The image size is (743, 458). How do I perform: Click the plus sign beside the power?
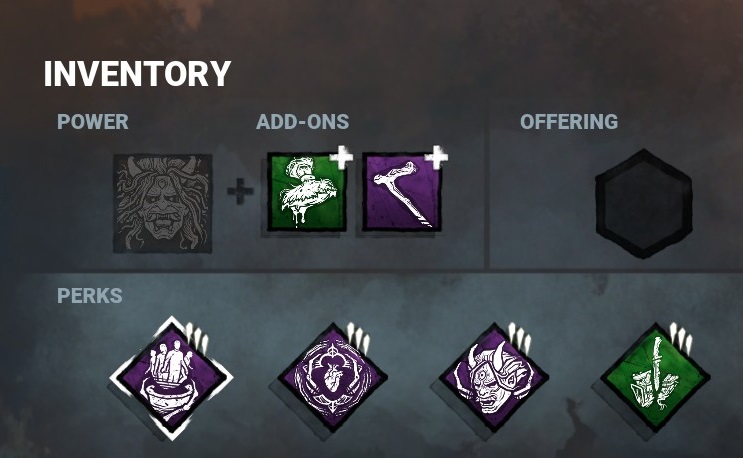(240, 191)
